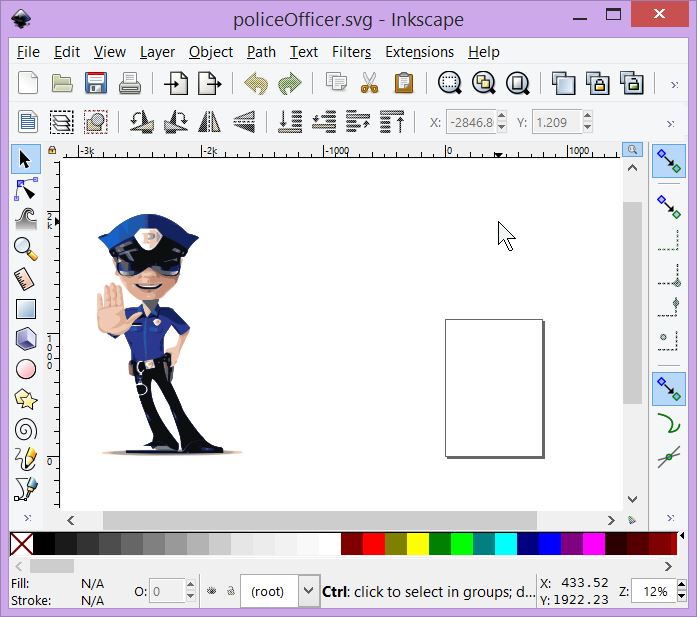Open a file with folder icon
The width and height of the screenshot is (697, 617).
[62, 83]
